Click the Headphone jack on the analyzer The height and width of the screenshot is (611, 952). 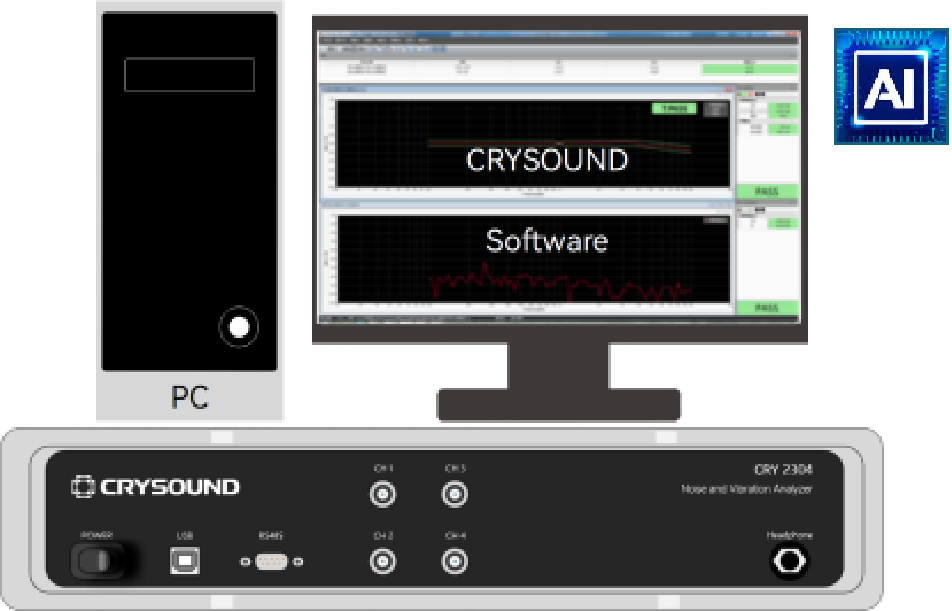pyautogui.click(x=789, y=561)
